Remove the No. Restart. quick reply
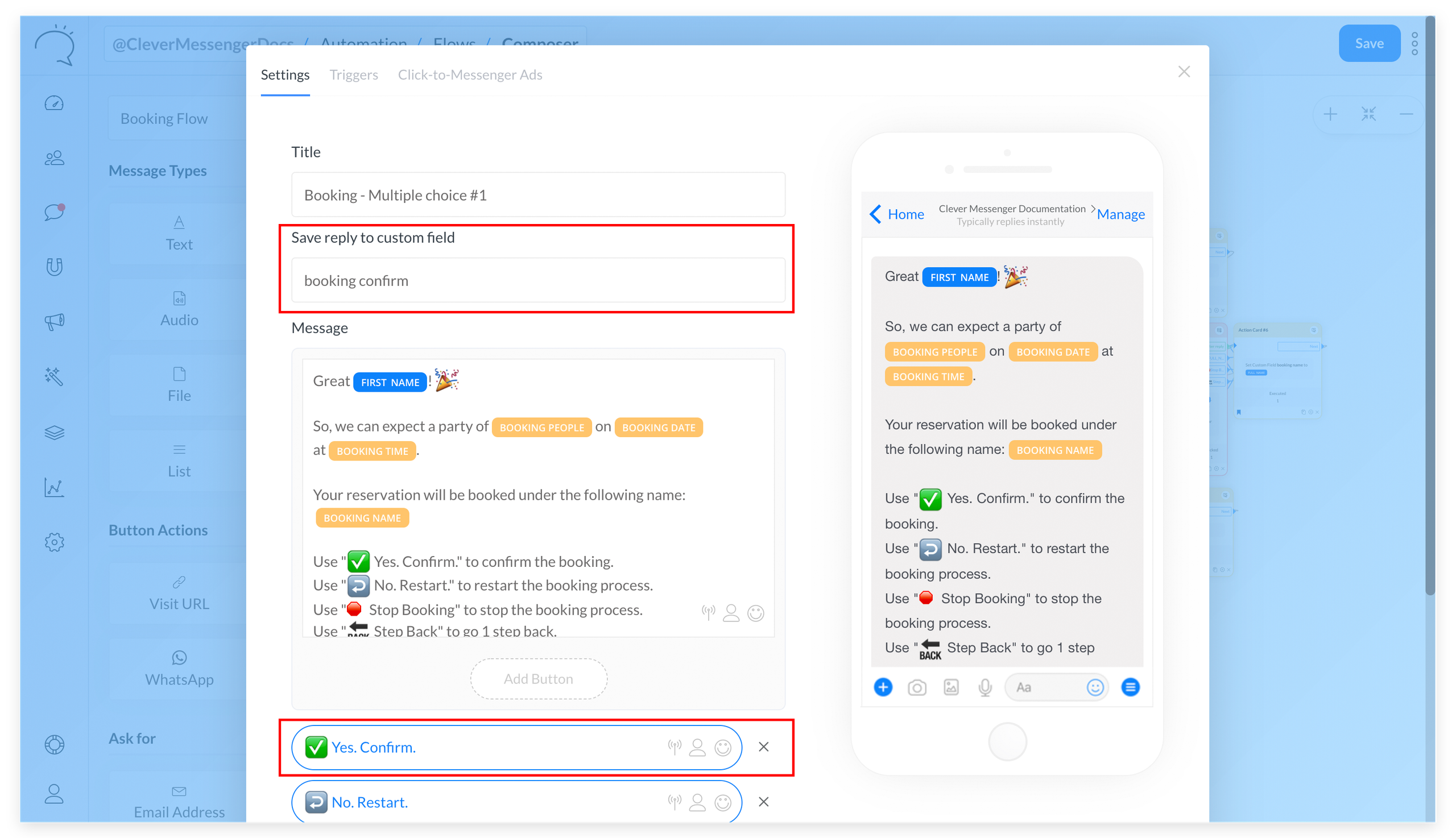 (763, 802)
